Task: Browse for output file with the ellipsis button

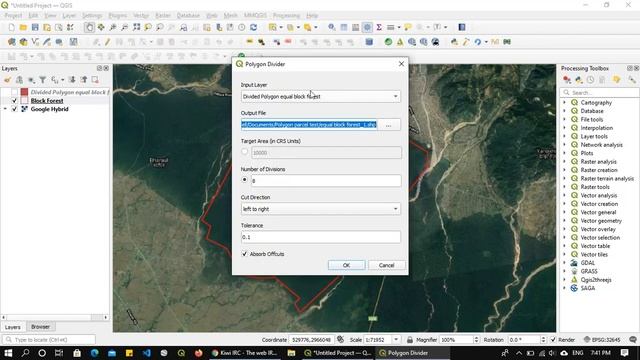Action: 389,125
